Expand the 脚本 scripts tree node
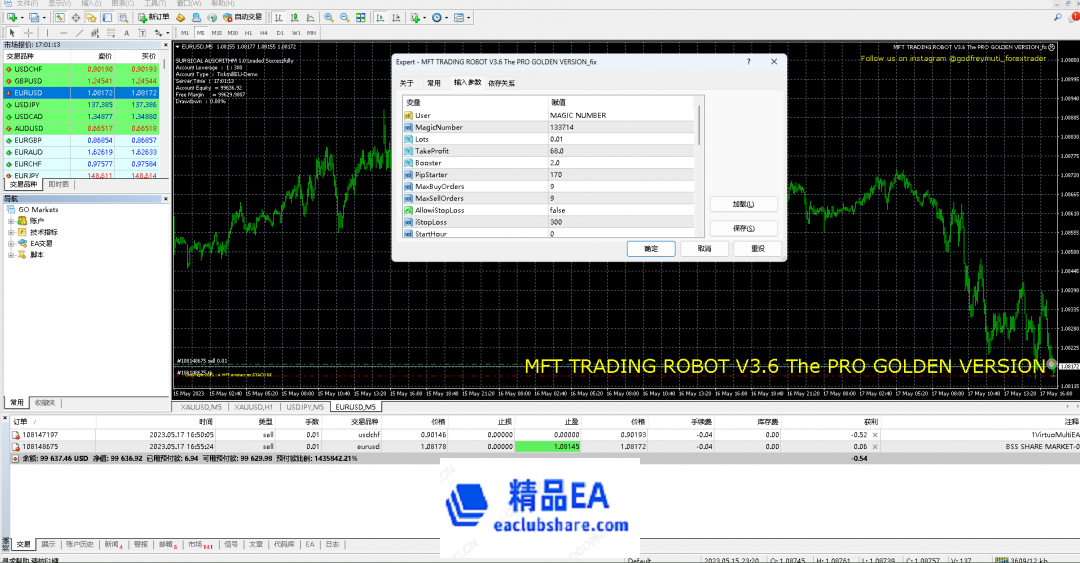The width and height of the screenshot is (1080, 563). click(x=10, y=255)
